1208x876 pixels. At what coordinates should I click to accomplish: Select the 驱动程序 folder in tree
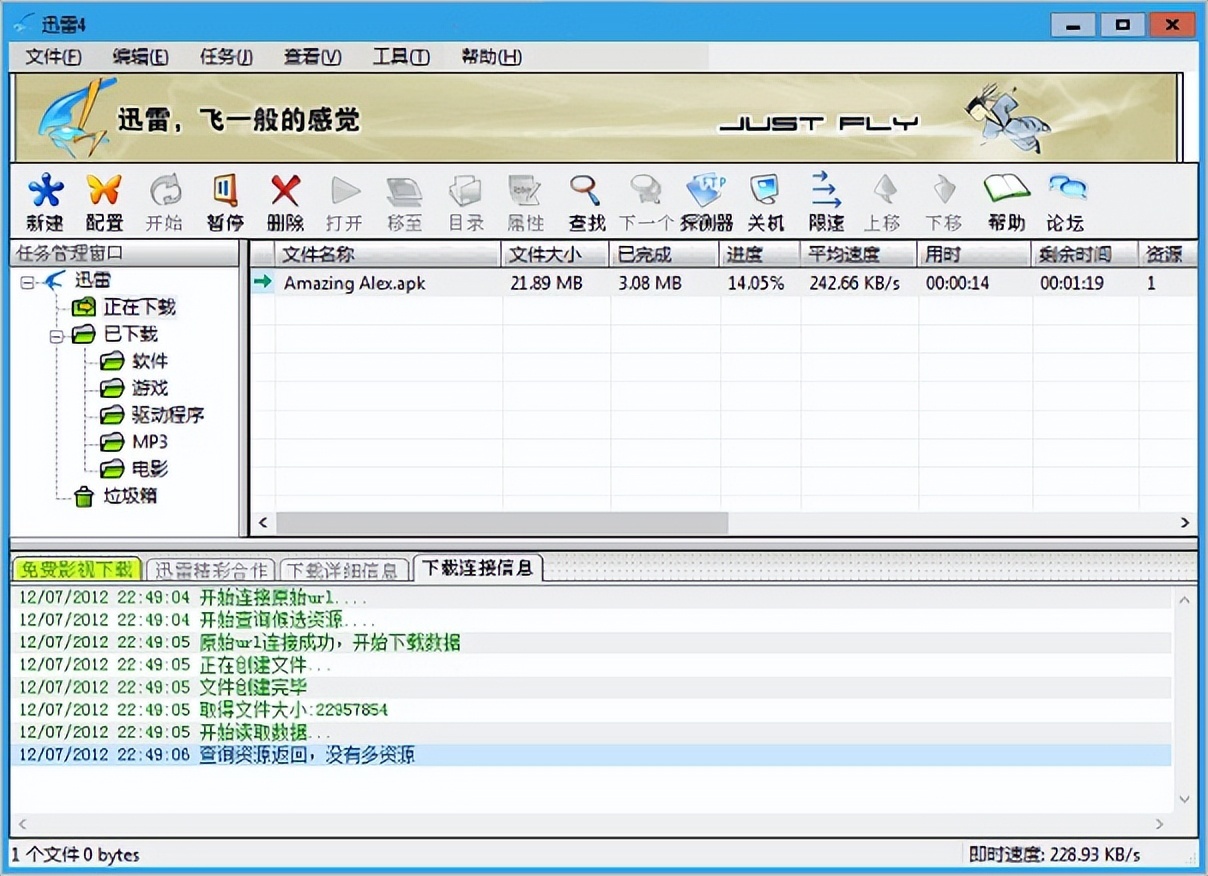click(x=168, y=415)
